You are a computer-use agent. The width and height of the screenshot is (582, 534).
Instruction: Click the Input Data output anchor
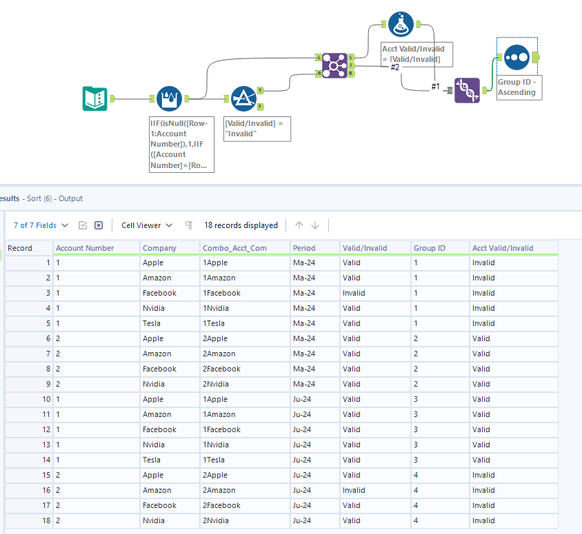(112, 99)
